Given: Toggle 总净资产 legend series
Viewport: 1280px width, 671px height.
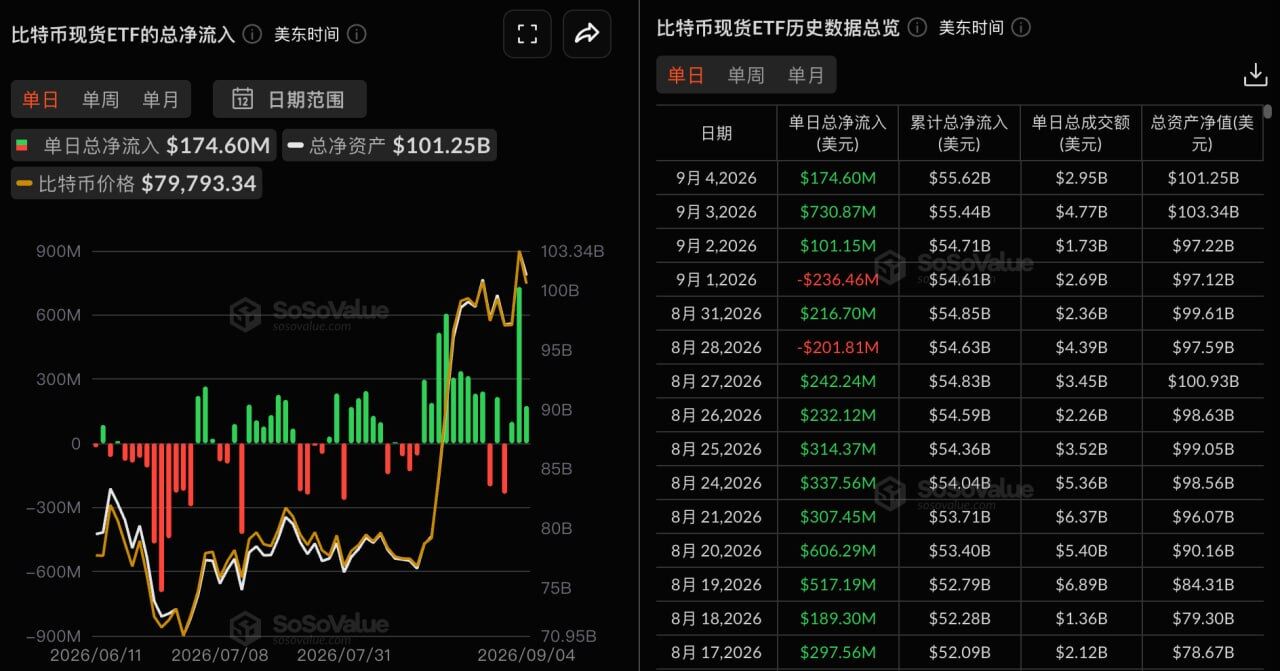Looking at the screenshot, I should [389, 146].
